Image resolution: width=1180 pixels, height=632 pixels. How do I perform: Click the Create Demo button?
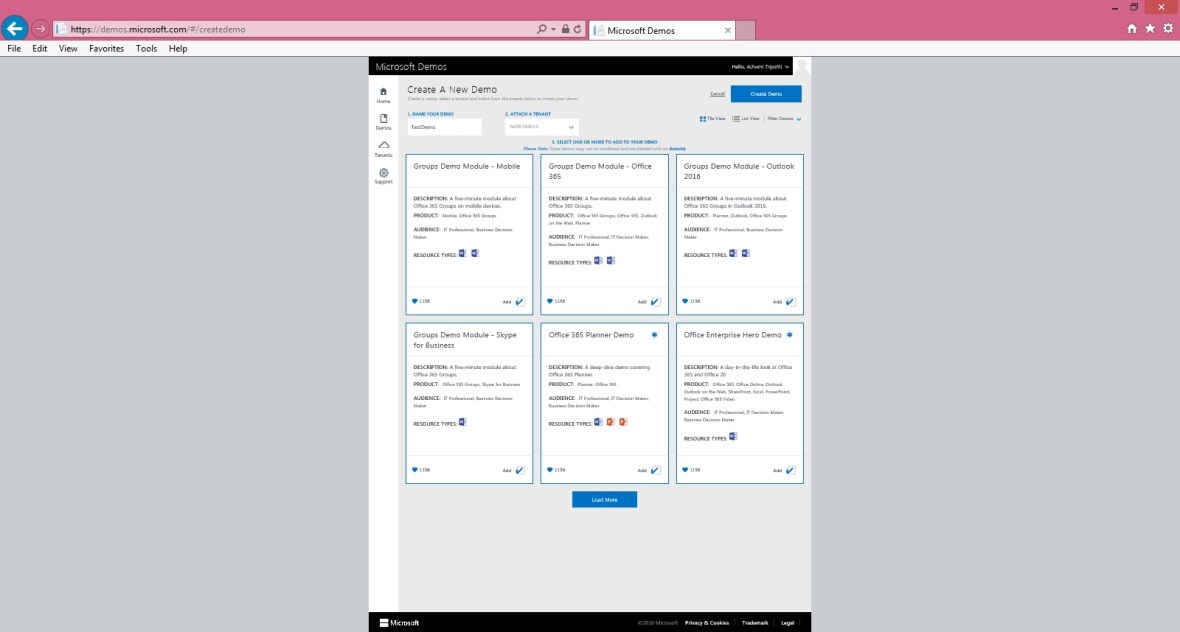[x=766, y=94]
